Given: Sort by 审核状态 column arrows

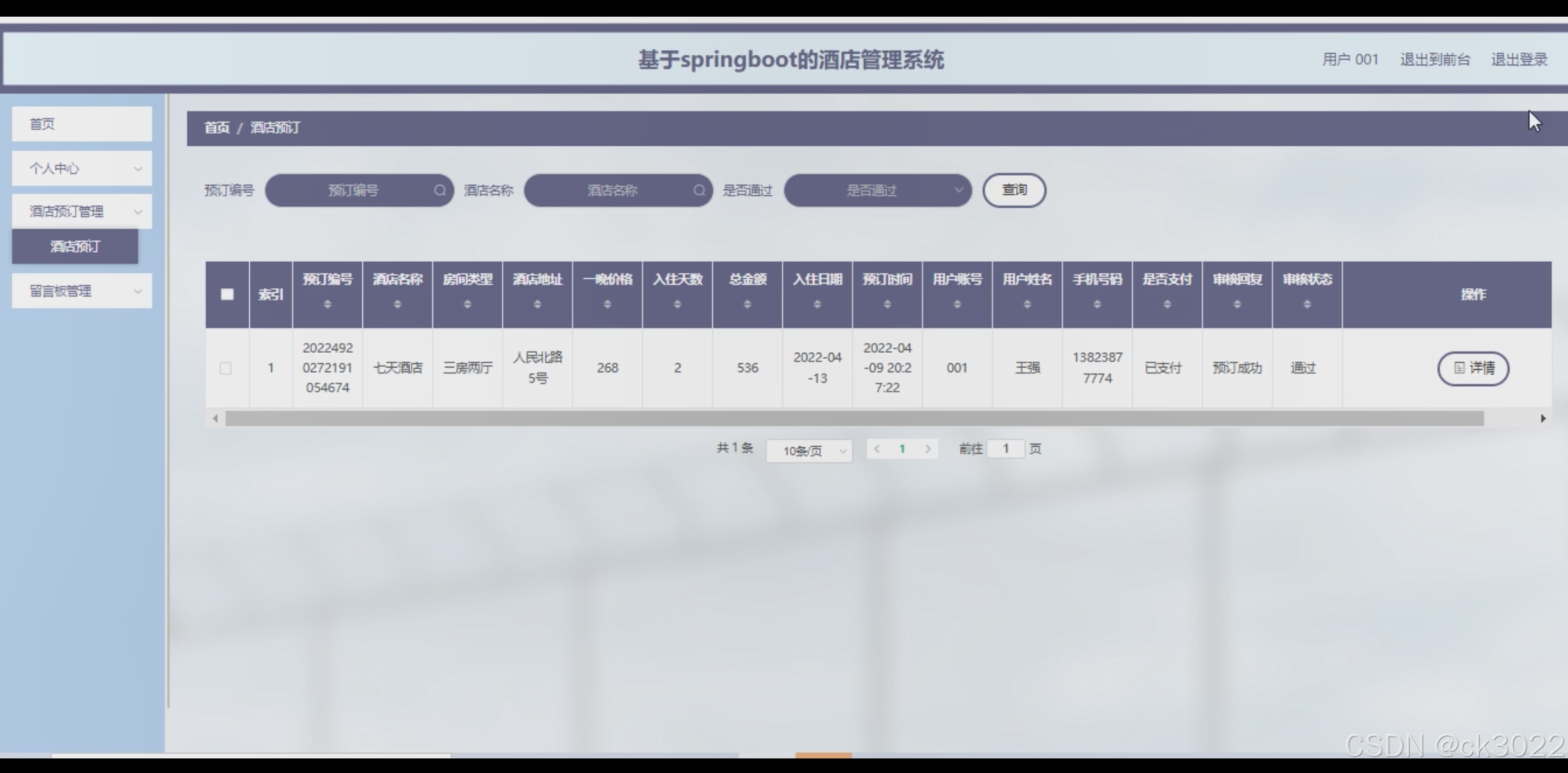Looking at the screenshot, I should (1307, 304).
